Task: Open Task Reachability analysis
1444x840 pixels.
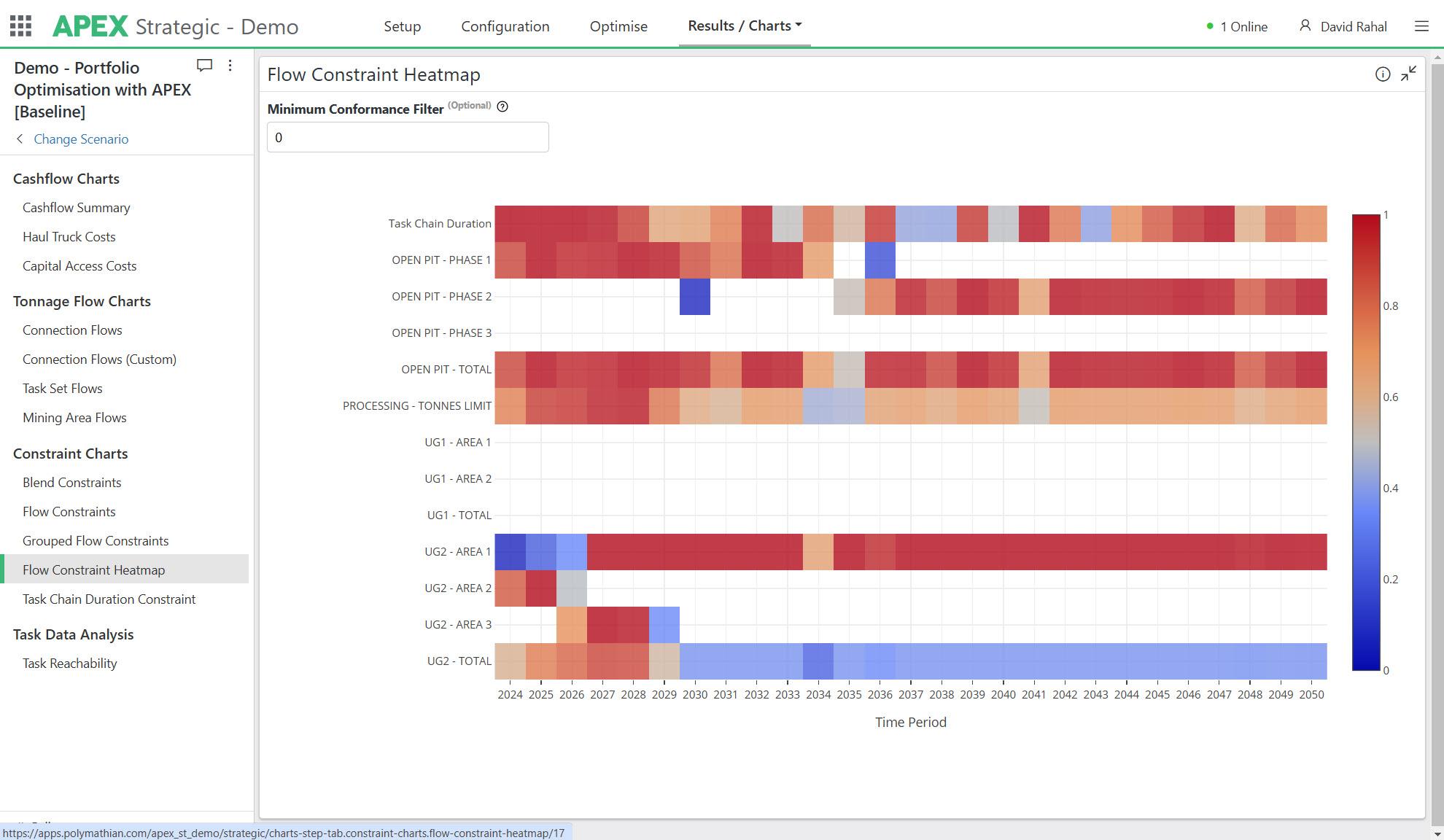Action: (x=70, y=664)
